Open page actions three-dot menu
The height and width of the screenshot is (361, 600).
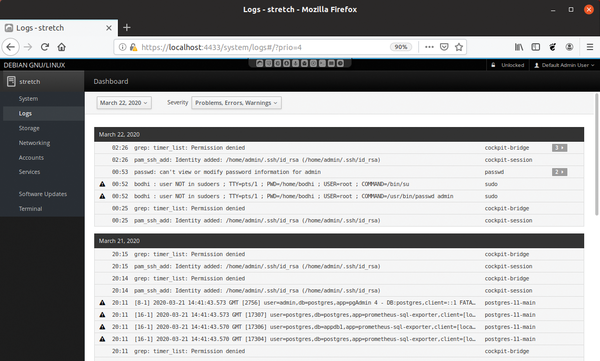tap(429, 47)
